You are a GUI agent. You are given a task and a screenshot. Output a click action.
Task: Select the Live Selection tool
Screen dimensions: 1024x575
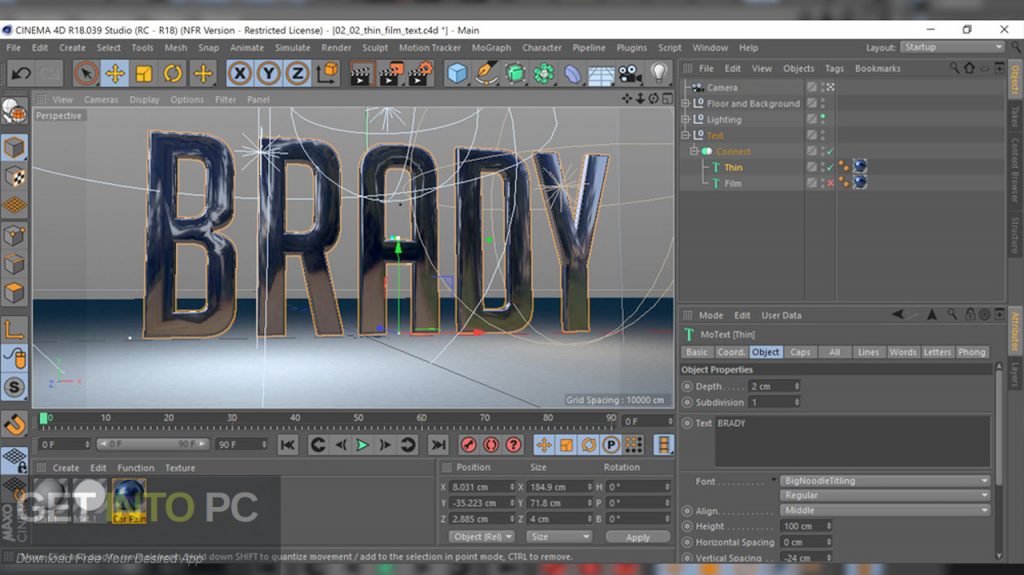[86, 73]
